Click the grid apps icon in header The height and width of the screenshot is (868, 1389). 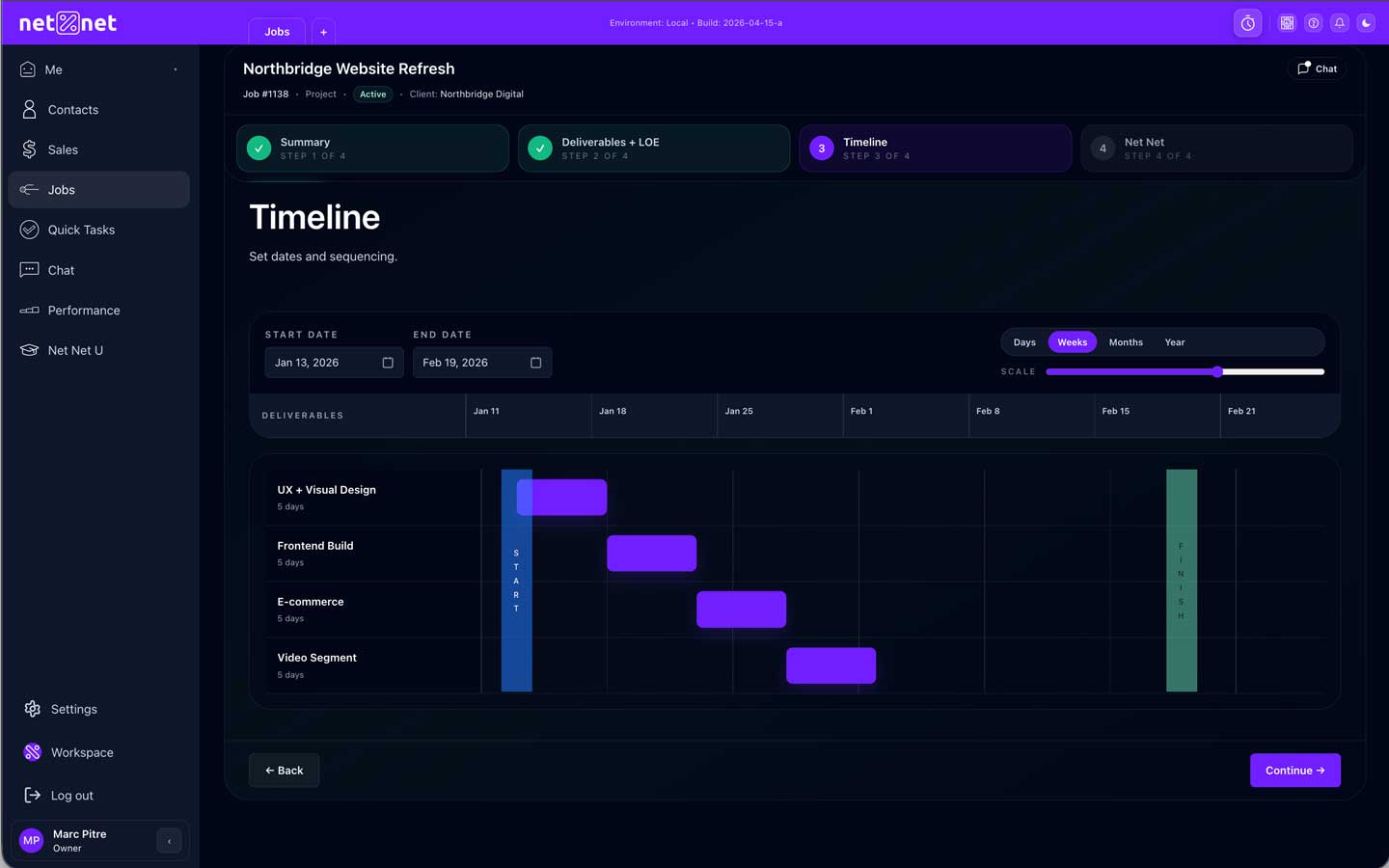coord(1287,23)
